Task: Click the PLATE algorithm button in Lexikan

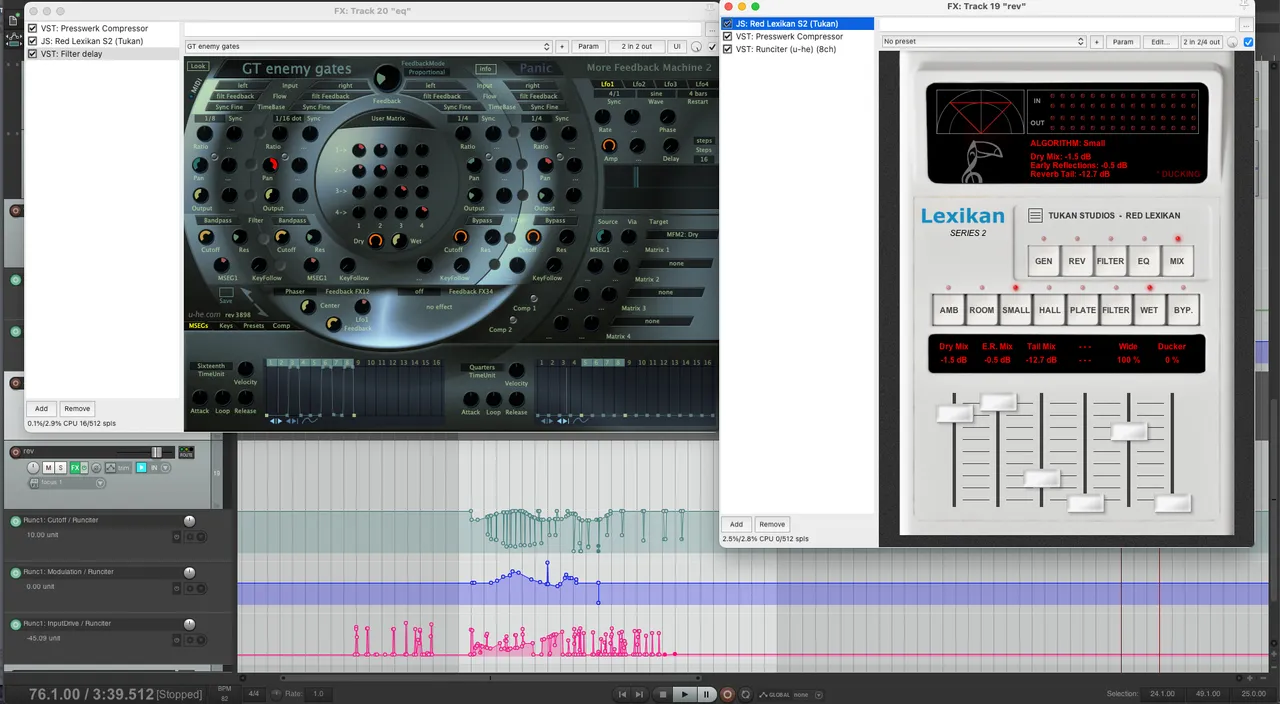Action: [1082, 310]
